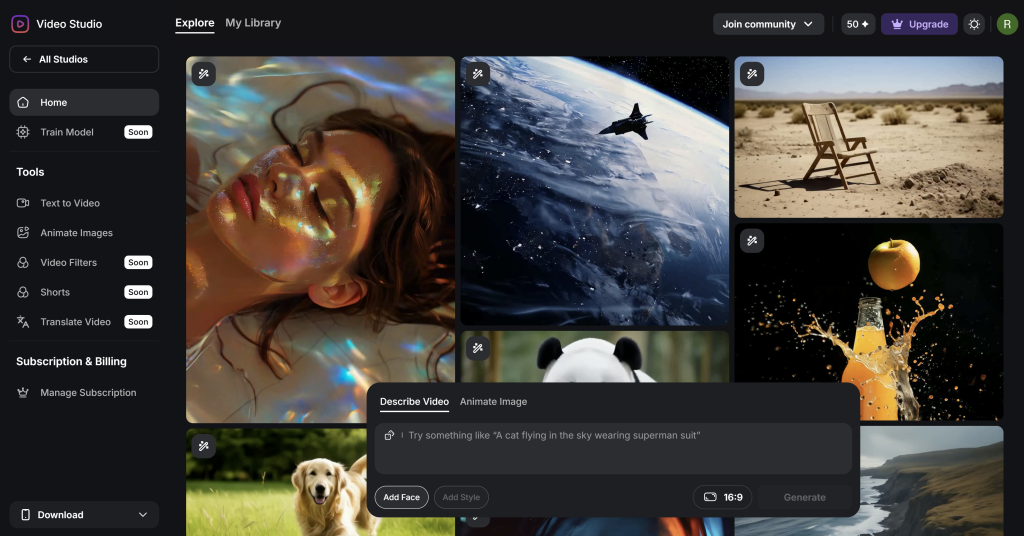Click magic wand icon on golden retriever thumbnail
Image resolution: width=1024 pixels, height=536 pixels.
coord(203,446)
